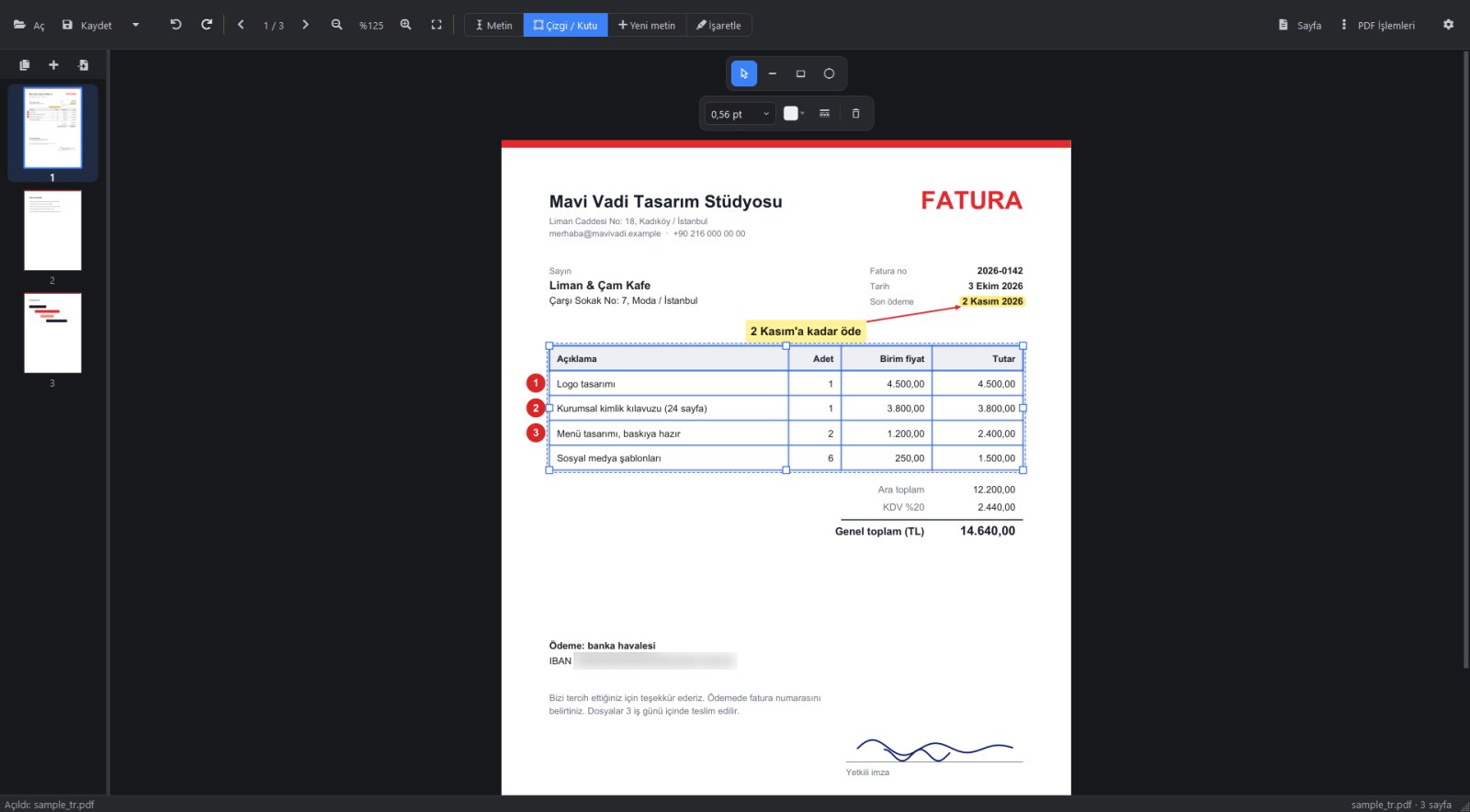The image size is (1470, 812).
Task: Go to the next page
Action: [306, 25]
